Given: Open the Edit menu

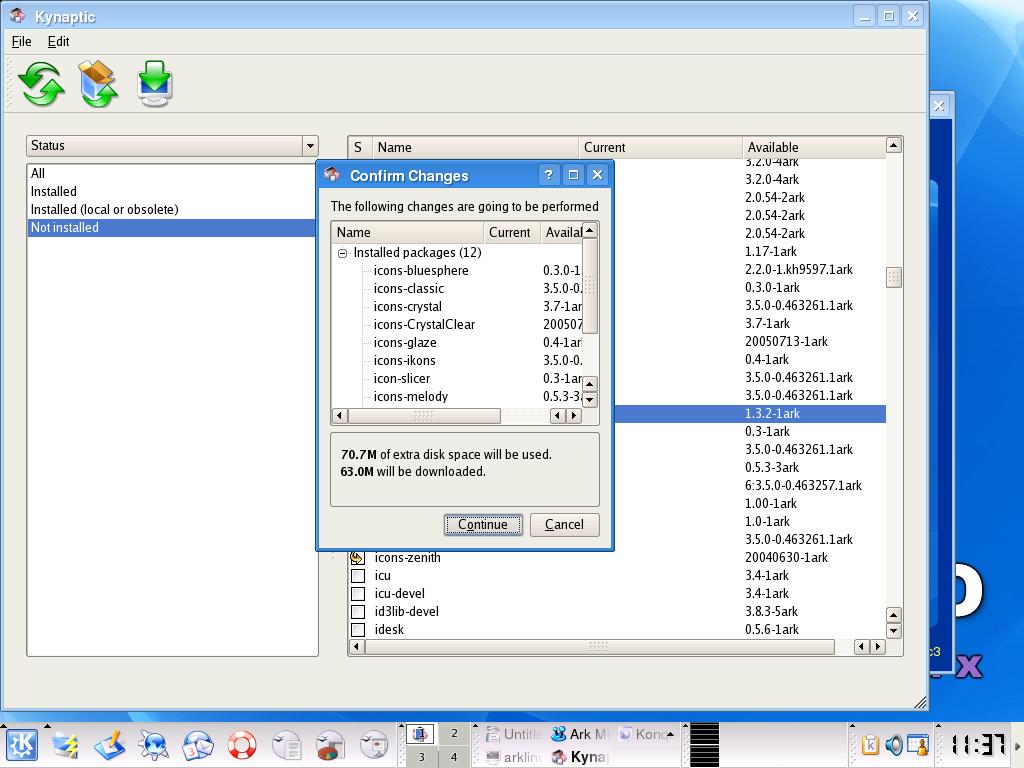Looking at the screenshot, I should pos(58,41).
